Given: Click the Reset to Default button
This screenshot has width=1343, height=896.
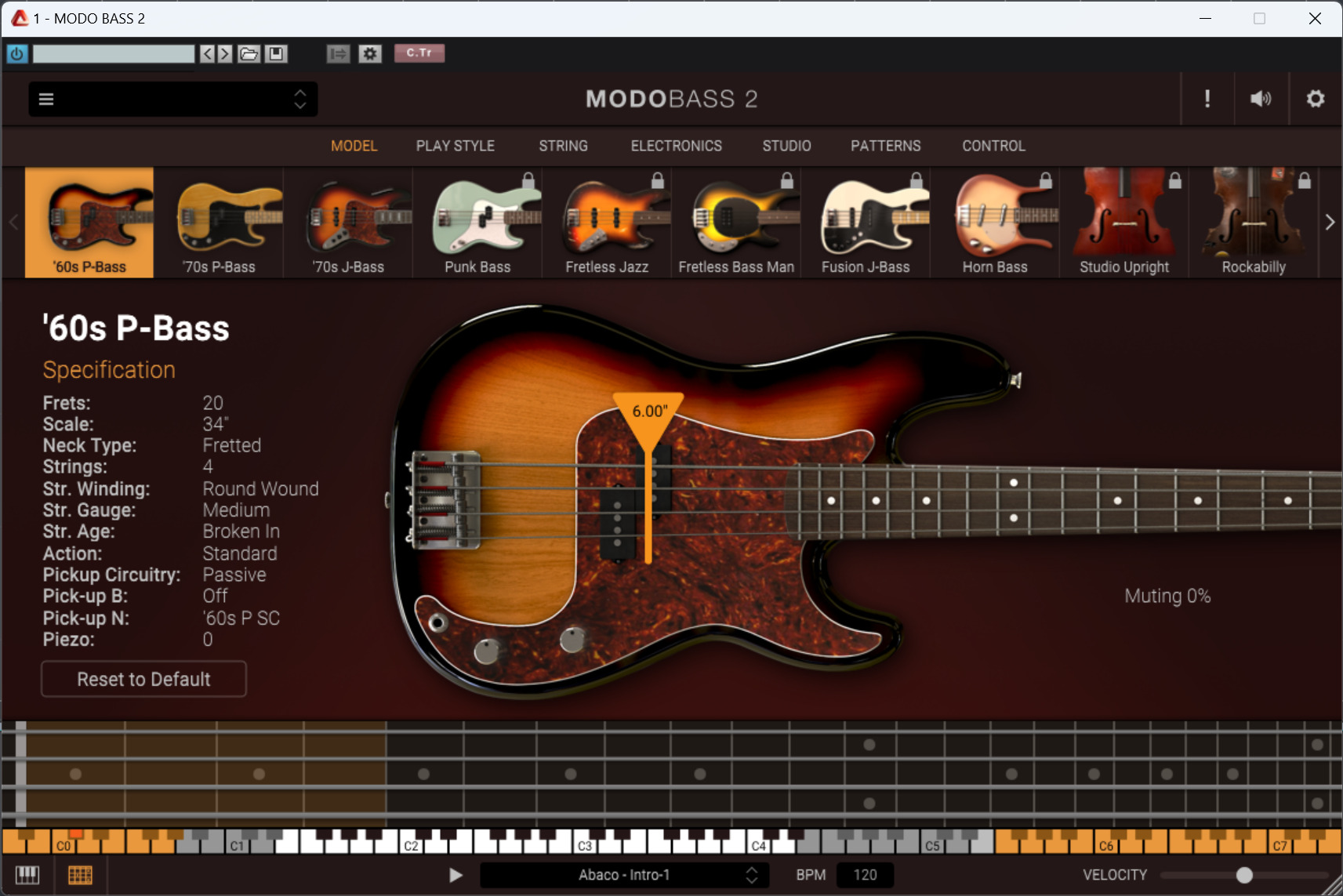Looking at the screenshot, I should click(143, 679).
